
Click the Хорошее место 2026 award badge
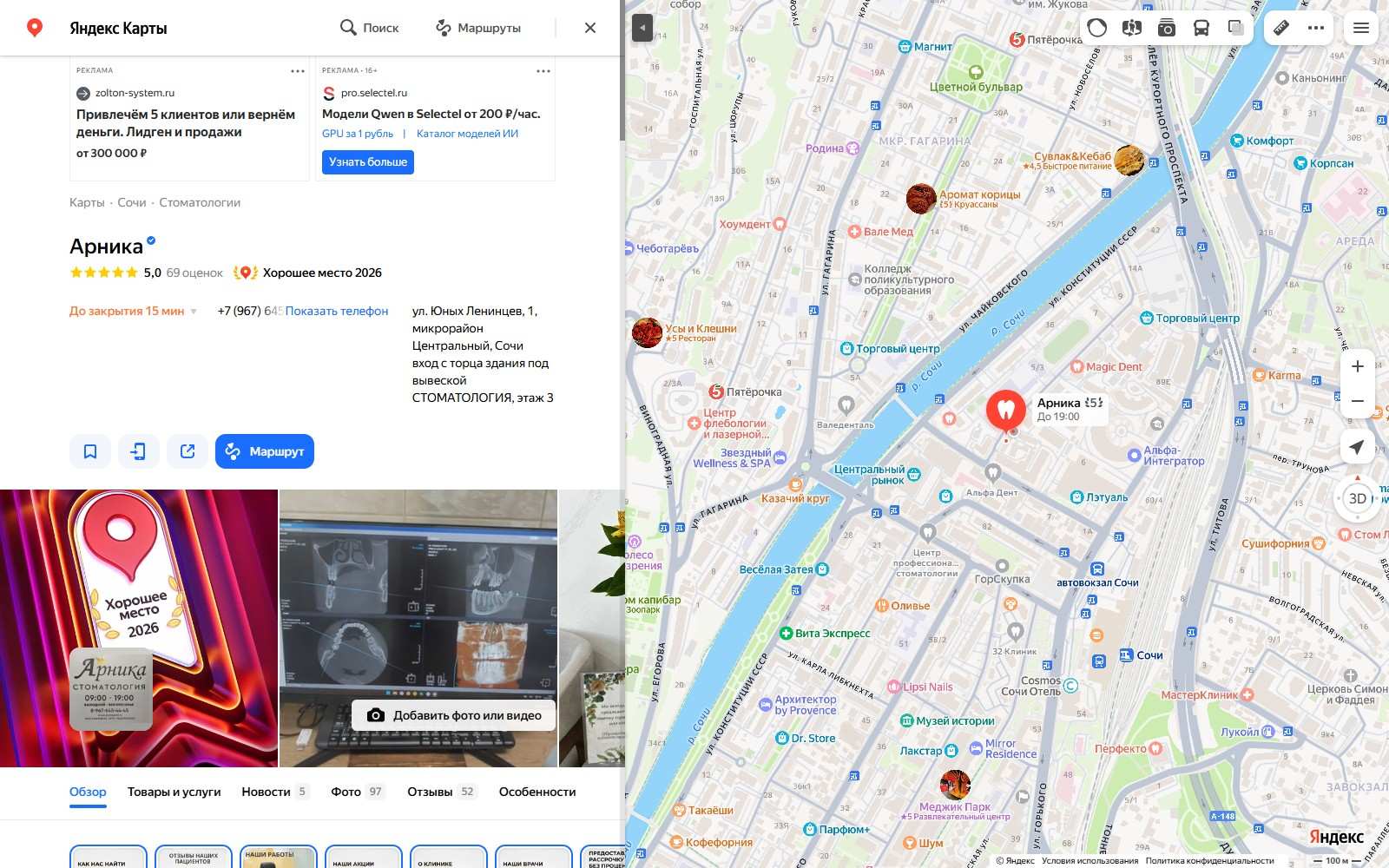(x=308, y=273)
